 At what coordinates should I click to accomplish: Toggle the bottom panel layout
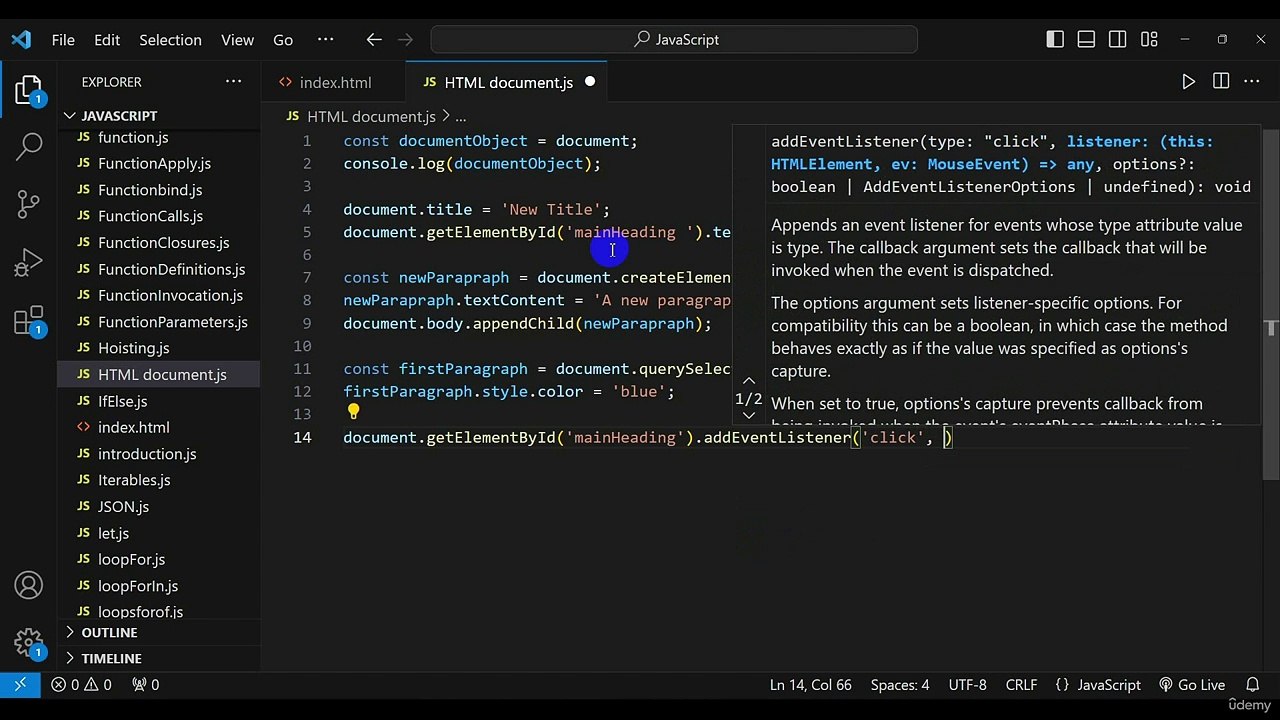(1086, 39)
